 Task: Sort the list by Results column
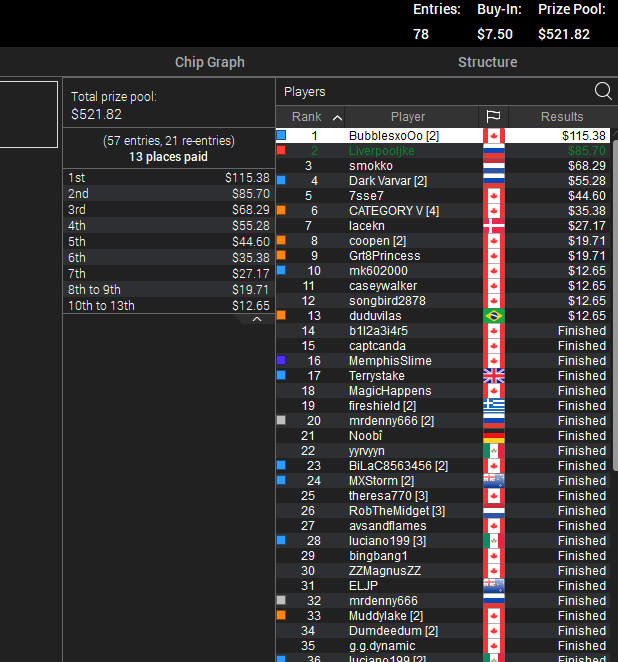562,117
